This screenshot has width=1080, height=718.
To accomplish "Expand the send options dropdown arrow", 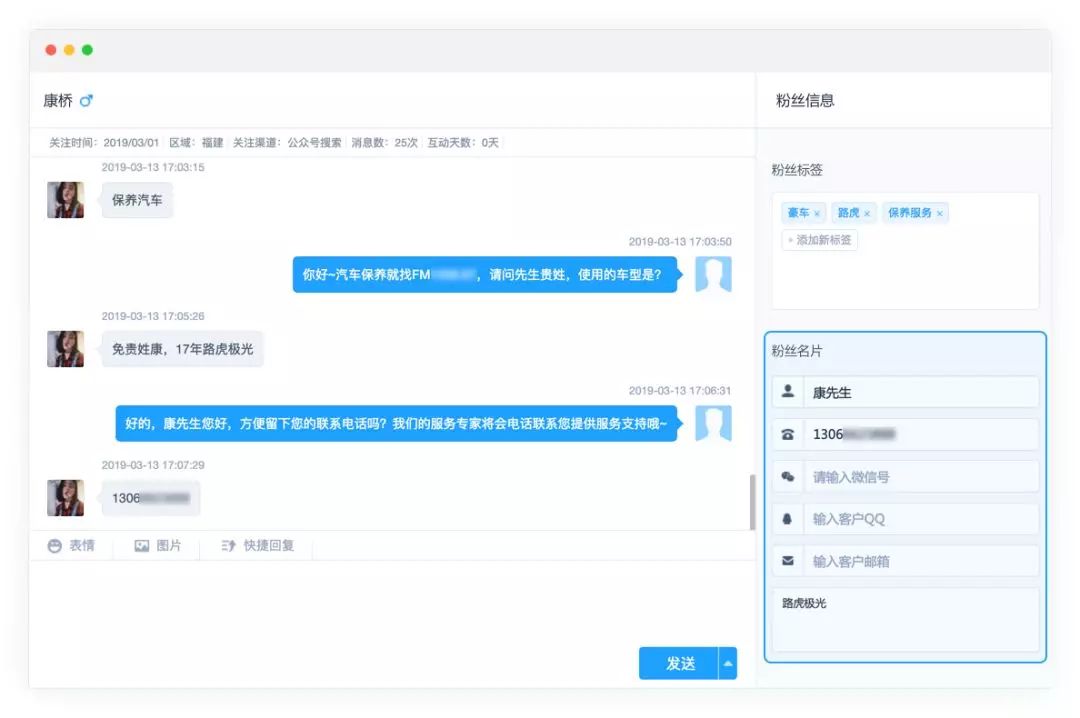I will pos(728,663).
